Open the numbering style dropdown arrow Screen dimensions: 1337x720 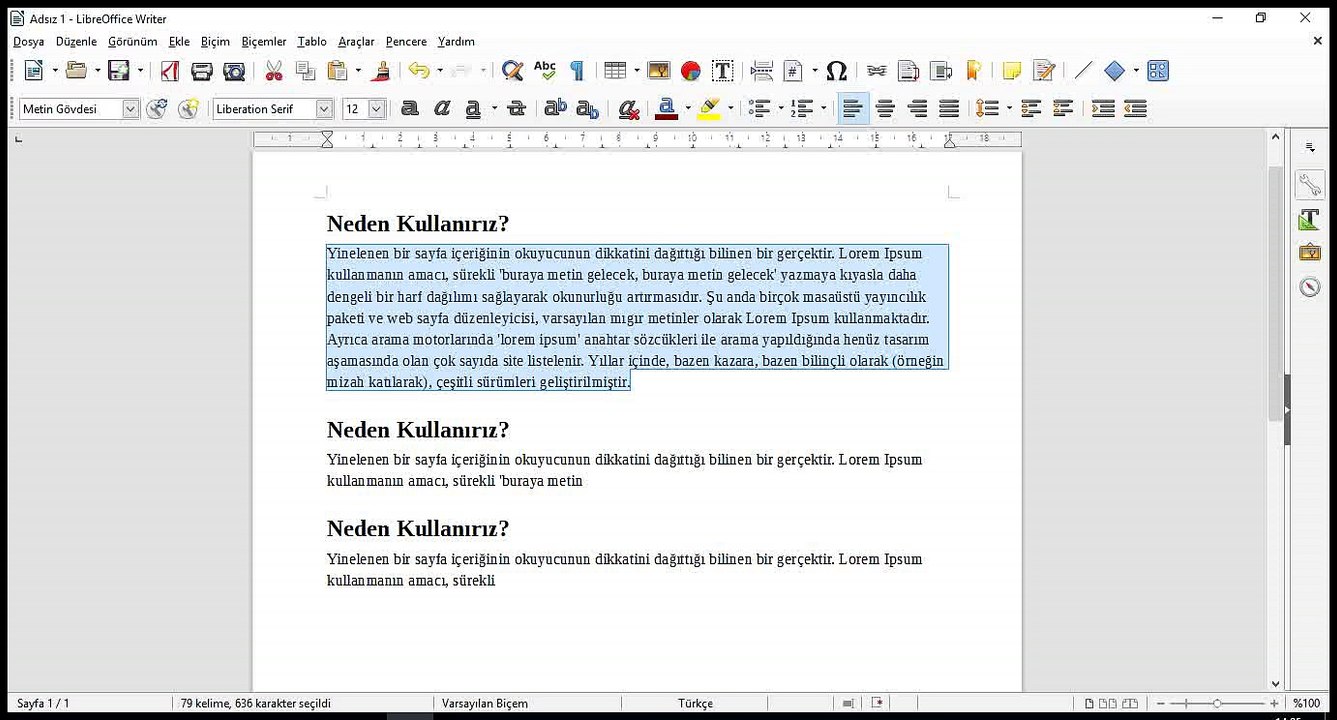pyautogui.click(x=824, y=108)
